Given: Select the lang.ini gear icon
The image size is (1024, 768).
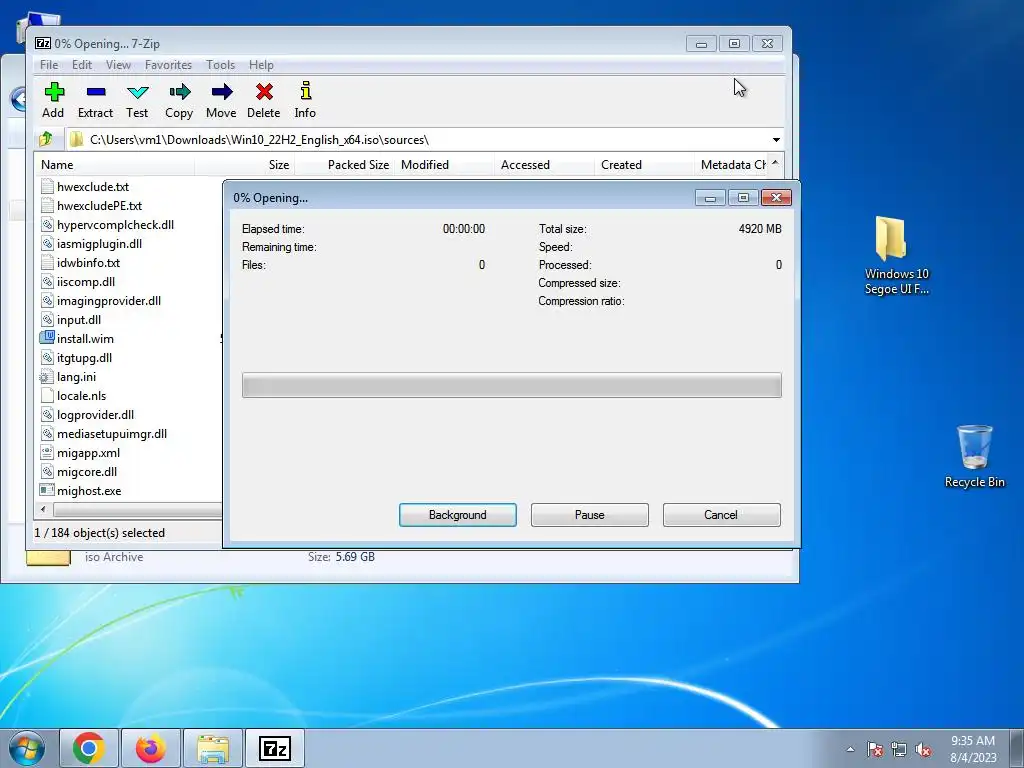Looking at the screenshot, I should point(46,377).
